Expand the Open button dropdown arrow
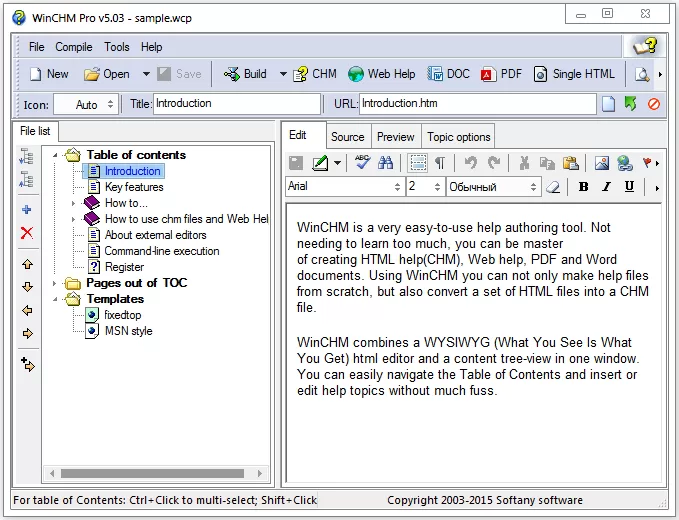The height and width of the screenshot is (520, 679). [x=146, y=74]
